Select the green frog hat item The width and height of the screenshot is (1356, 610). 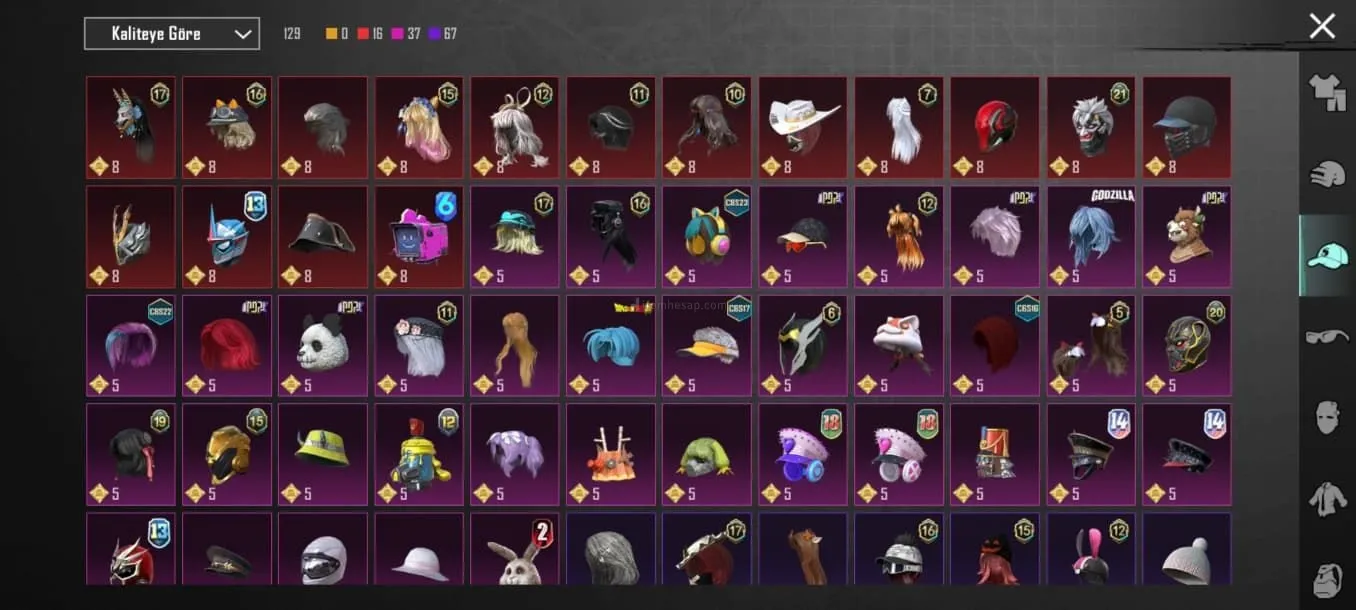(x=707, y=455)
